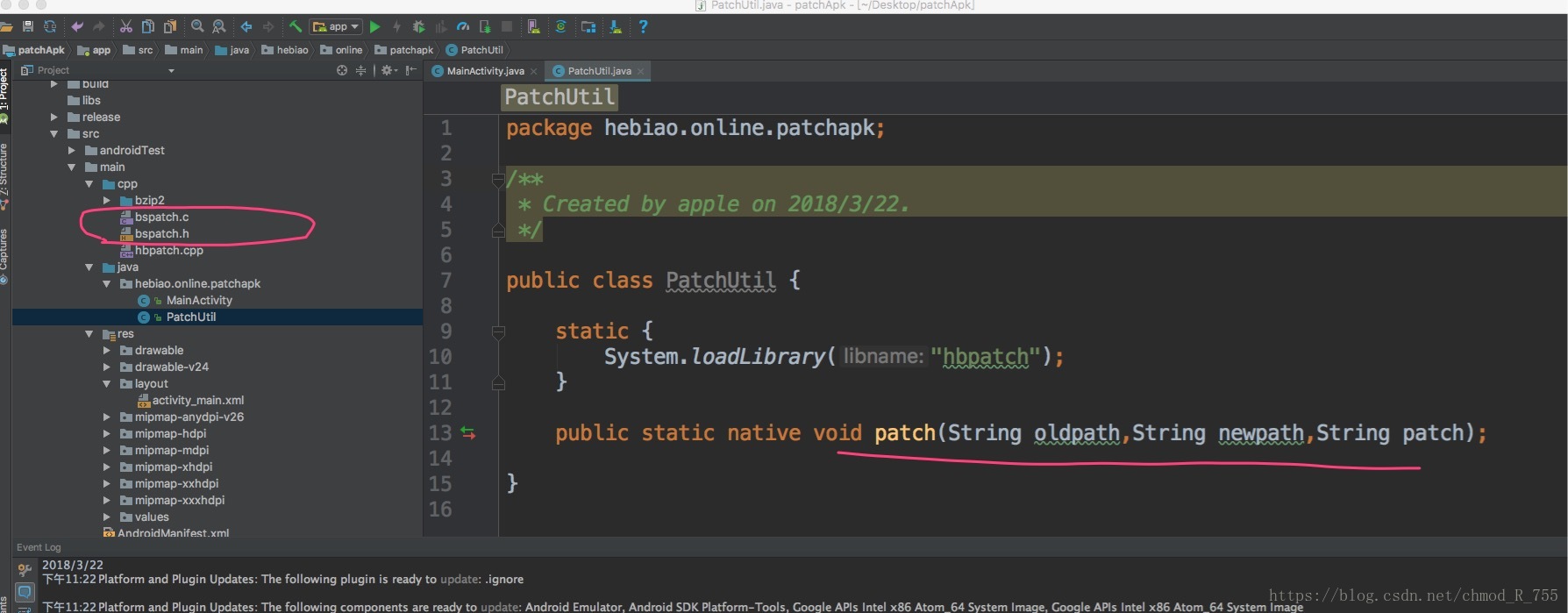Click the Undo toolbar icon
Screen dimensions: 1568x613
click(x=77, y=26)
